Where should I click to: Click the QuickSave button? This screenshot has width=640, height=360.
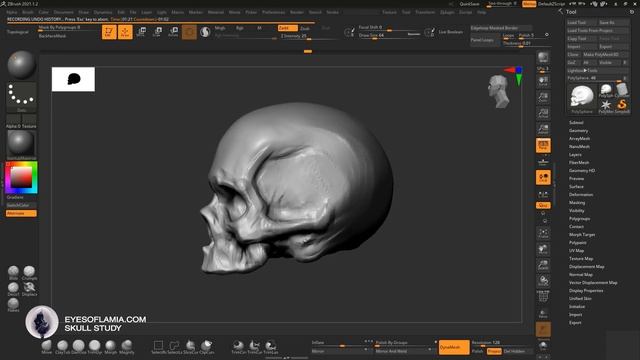(x=469, y=4)
